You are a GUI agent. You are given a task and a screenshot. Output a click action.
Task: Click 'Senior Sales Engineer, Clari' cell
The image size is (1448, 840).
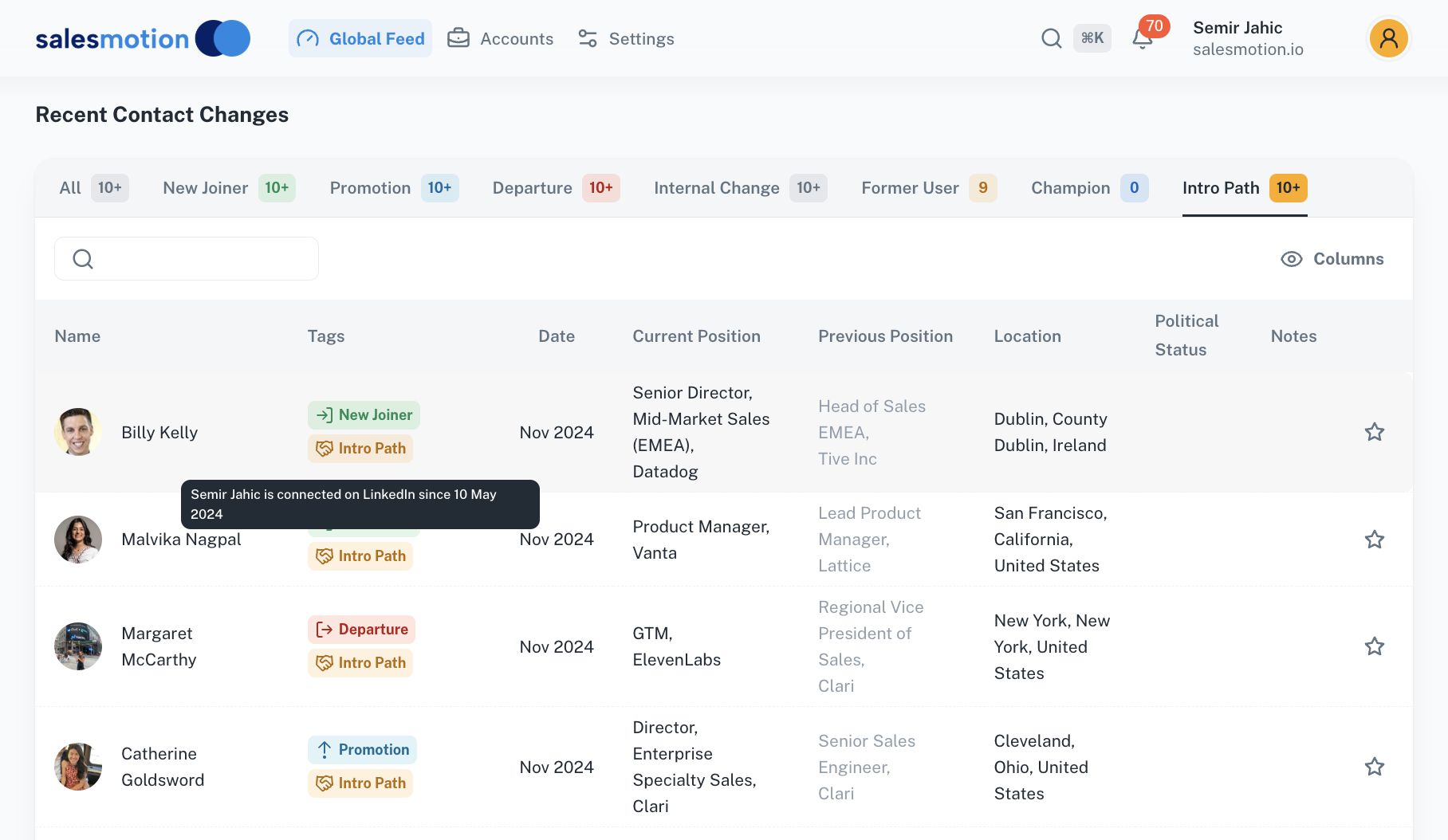[867, 767]
